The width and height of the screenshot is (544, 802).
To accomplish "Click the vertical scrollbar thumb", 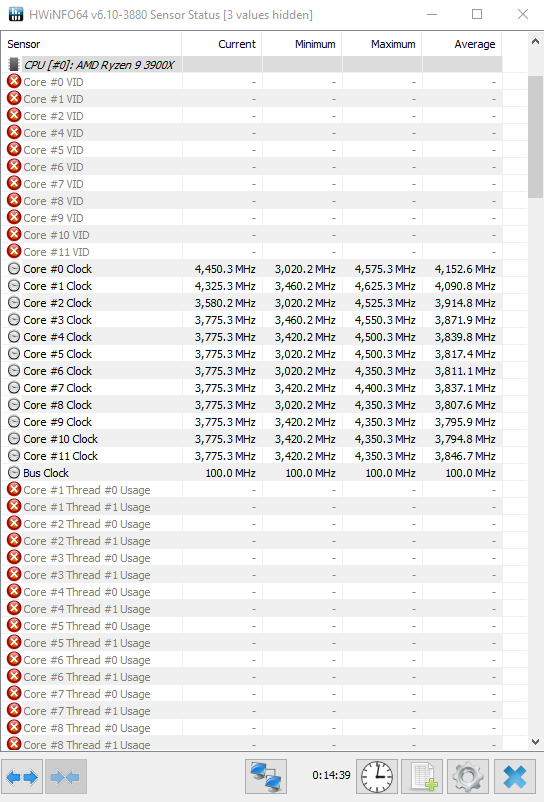I will (x=535, y=137).
